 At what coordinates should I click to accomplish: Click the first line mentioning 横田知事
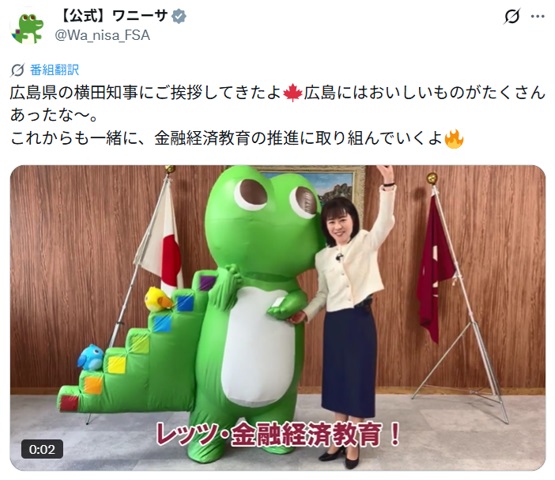click(277, 93)
